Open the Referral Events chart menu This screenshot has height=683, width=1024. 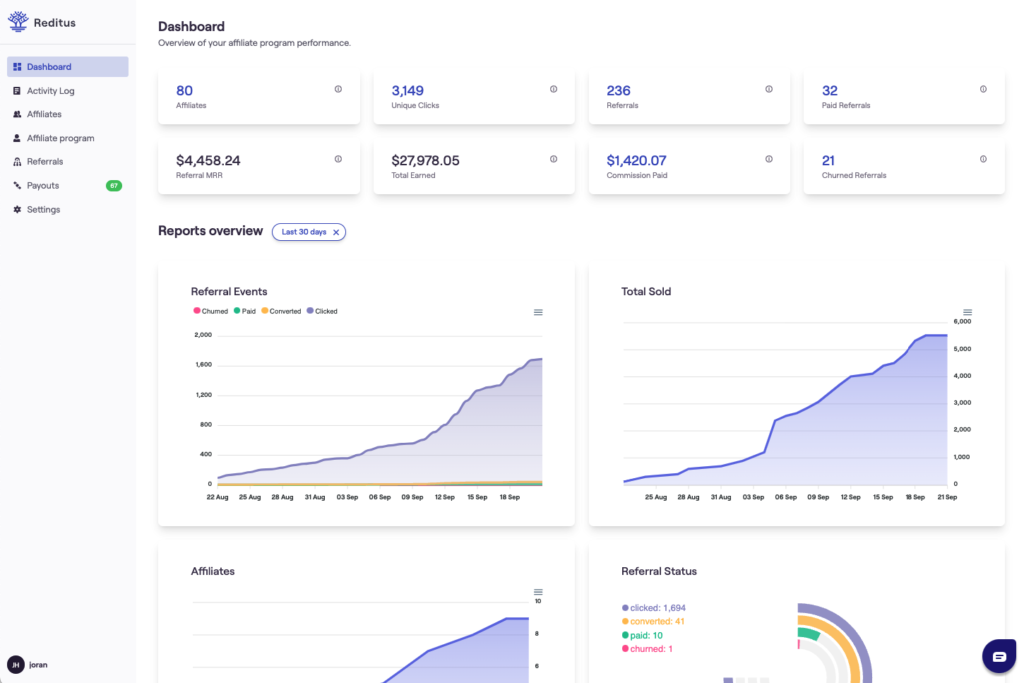tap(538, 312)
